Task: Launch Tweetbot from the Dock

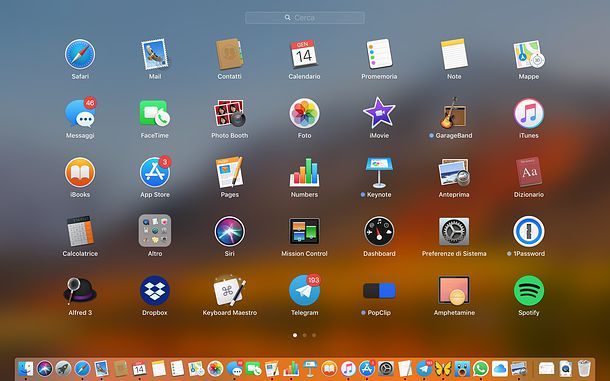Action: [x=462, y=368]
